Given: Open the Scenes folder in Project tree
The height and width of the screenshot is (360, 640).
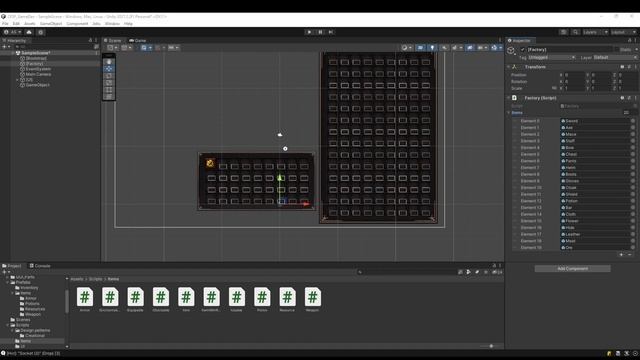Looking at the screenshot, I should [x=23, y=320].
